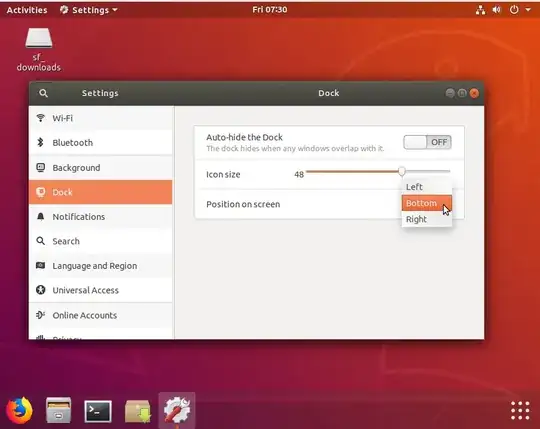540x429 pixels.
Task: Open Firefox from the dock
Action: [x=19, y=410]
